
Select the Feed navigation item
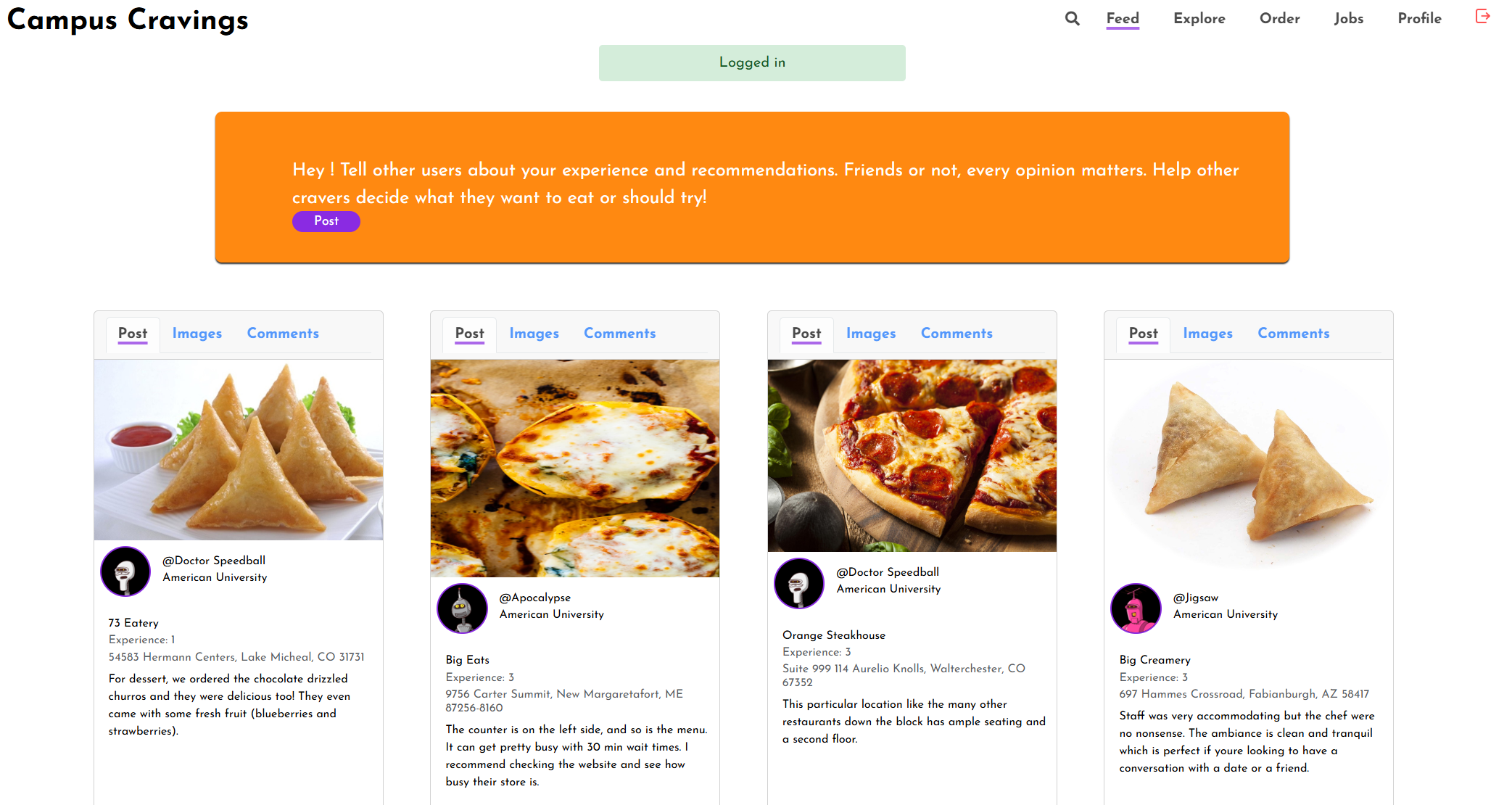(1122, 19)
